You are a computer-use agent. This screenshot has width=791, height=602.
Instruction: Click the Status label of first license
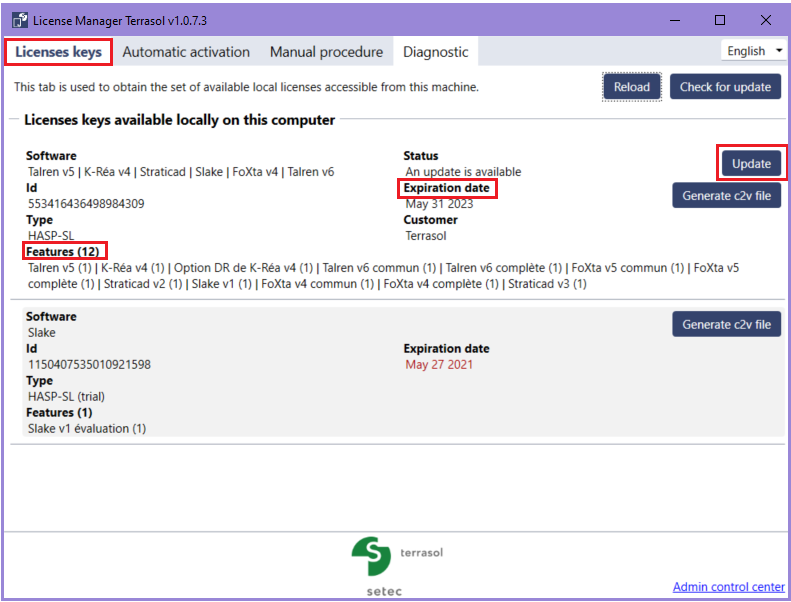[421, 155]
